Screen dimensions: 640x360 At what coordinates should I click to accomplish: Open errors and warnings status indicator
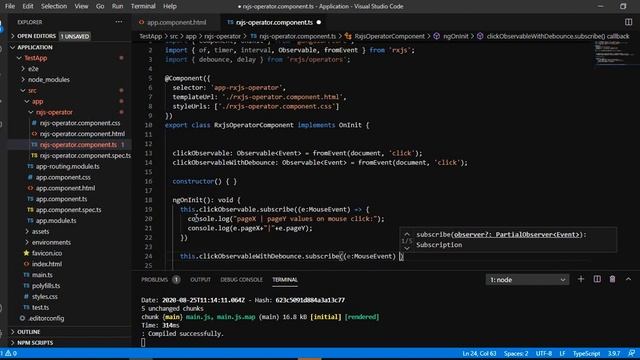tap(9, 353)
